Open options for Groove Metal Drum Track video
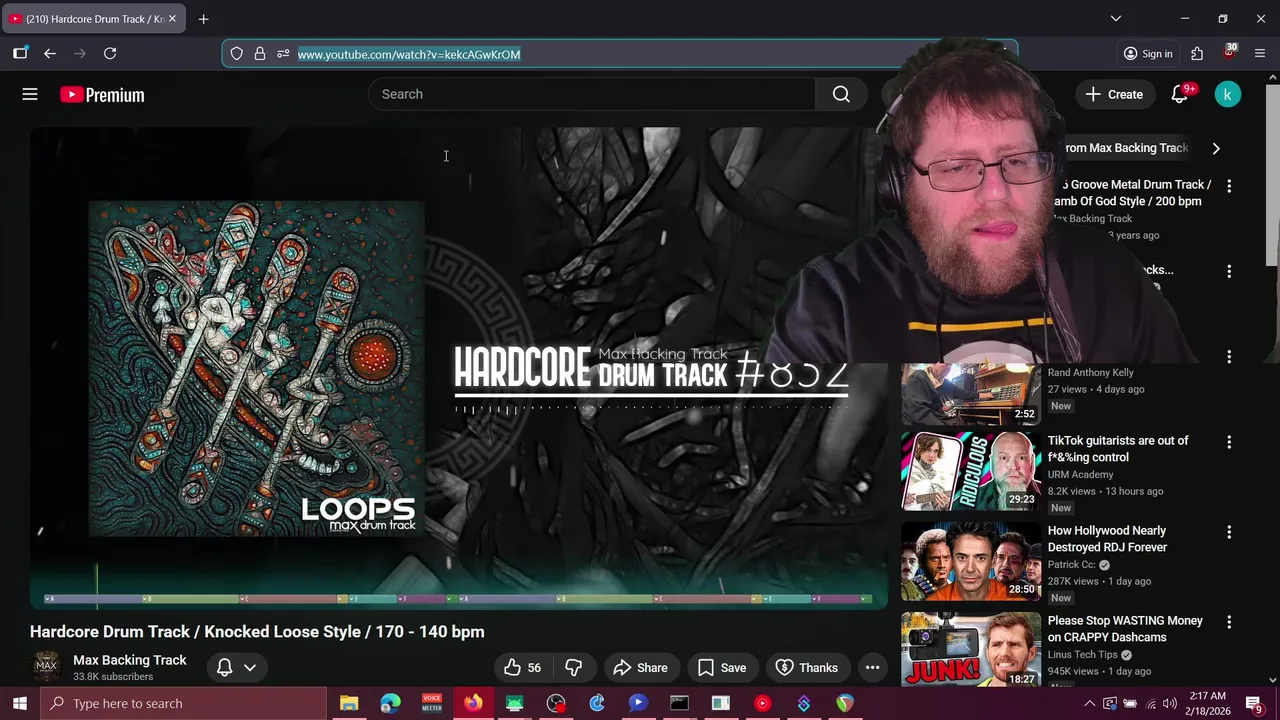 [1229, 186]
